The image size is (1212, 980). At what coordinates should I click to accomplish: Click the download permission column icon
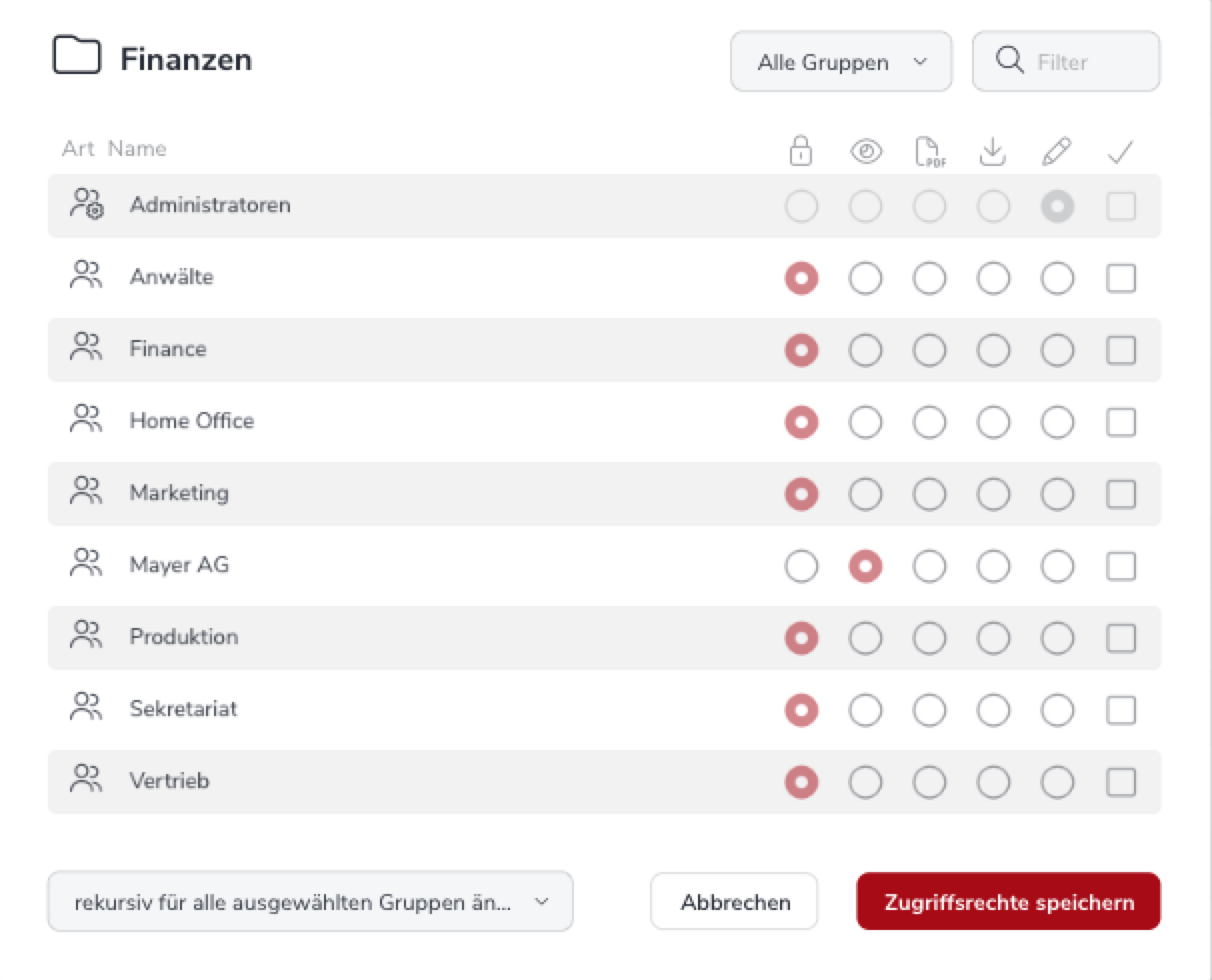click(992, 151)
